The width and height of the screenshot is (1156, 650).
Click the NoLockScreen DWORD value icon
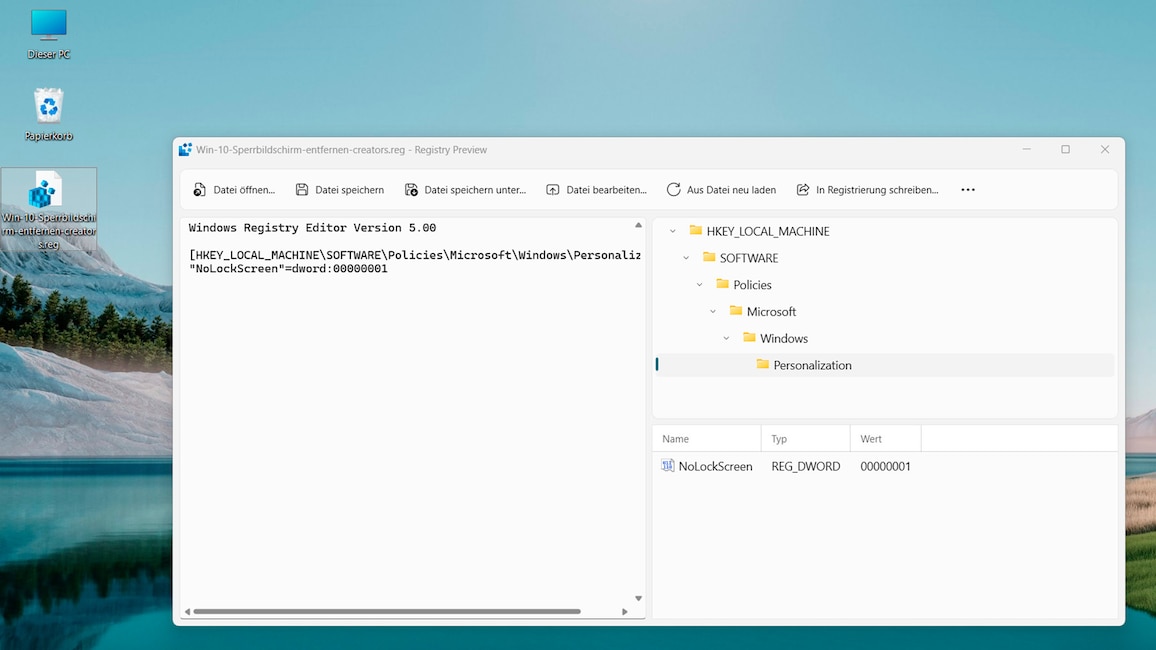click(x=667, y=466)
